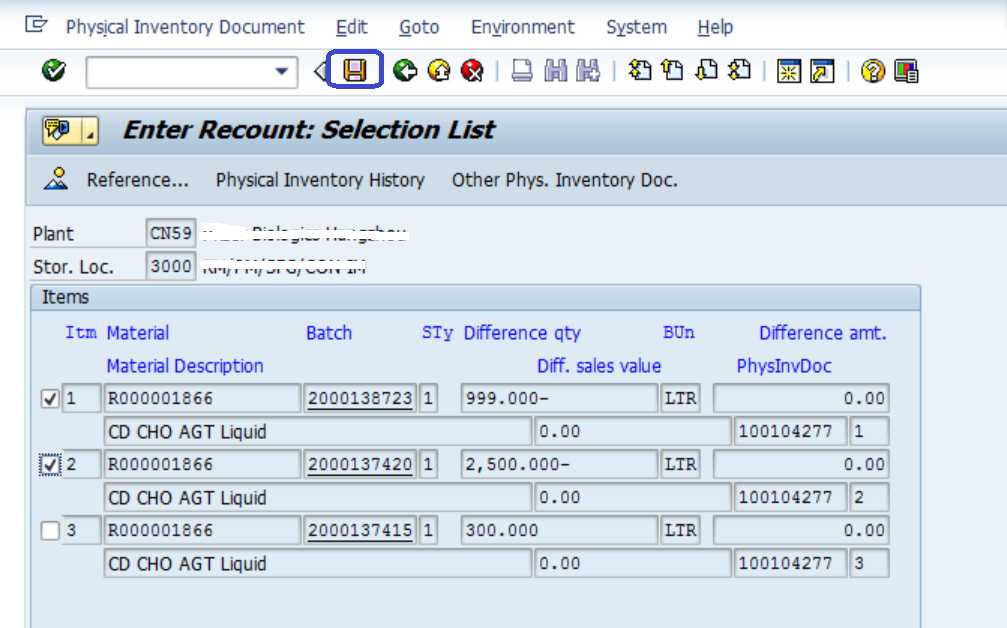Click the LTR unit for item 2

pyautogui.click(x=680, y=465)
